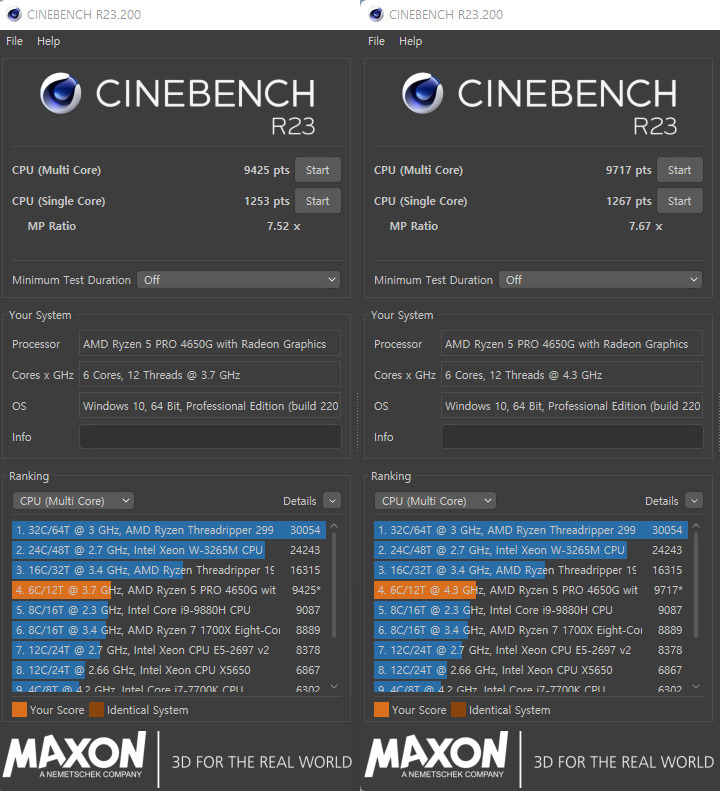Click MP Ratio value 7.52 x

point(284,226)
